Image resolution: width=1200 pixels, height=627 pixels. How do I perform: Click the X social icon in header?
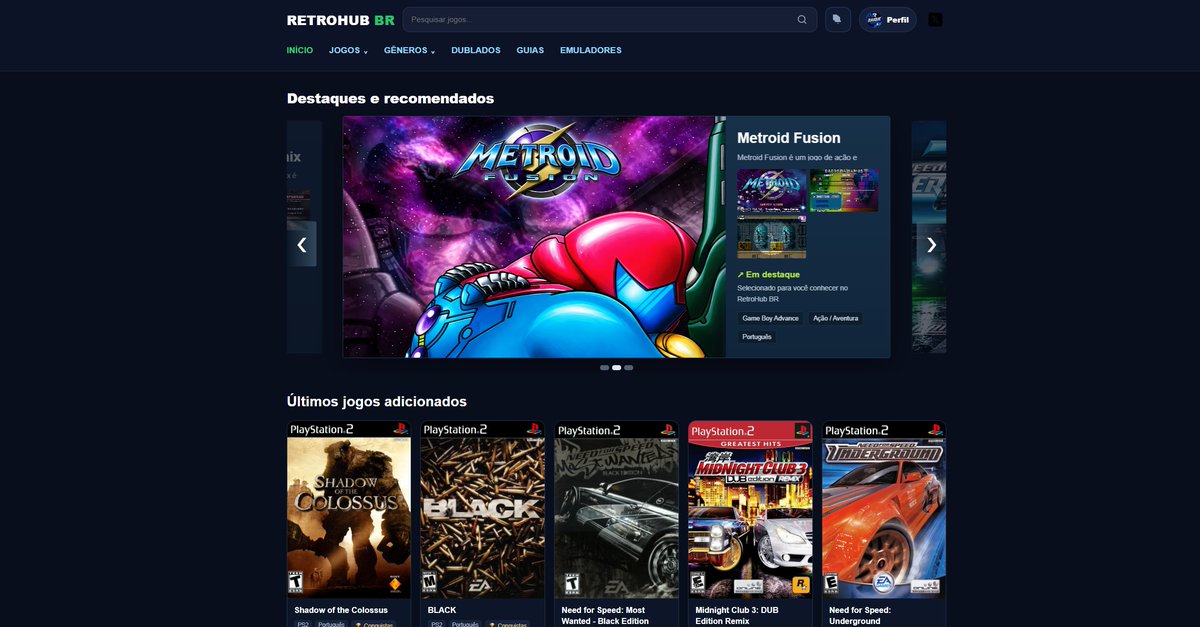tap(935, 20)
